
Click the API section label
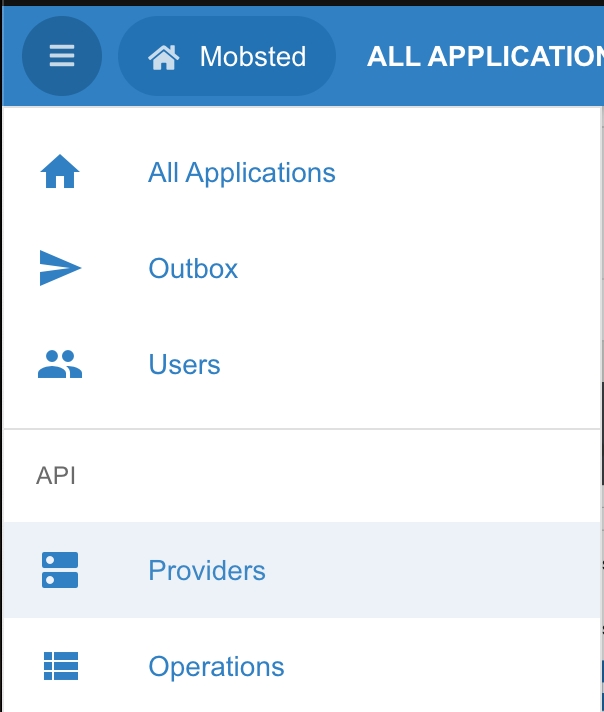point(56,476)
